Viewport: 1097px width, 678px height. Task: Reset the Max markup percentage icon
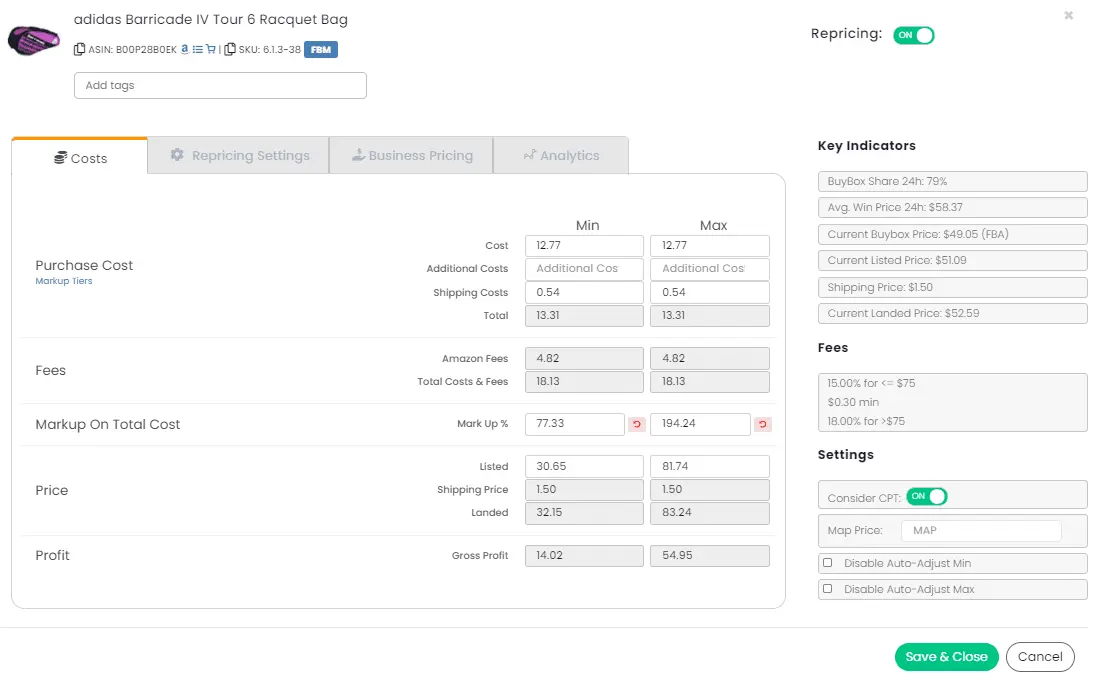coord(763,424)
